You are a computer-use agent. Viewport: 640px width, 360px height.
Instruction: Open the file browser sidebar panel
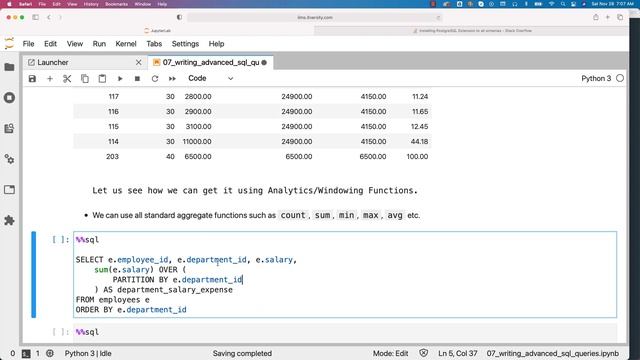[9, 67]
